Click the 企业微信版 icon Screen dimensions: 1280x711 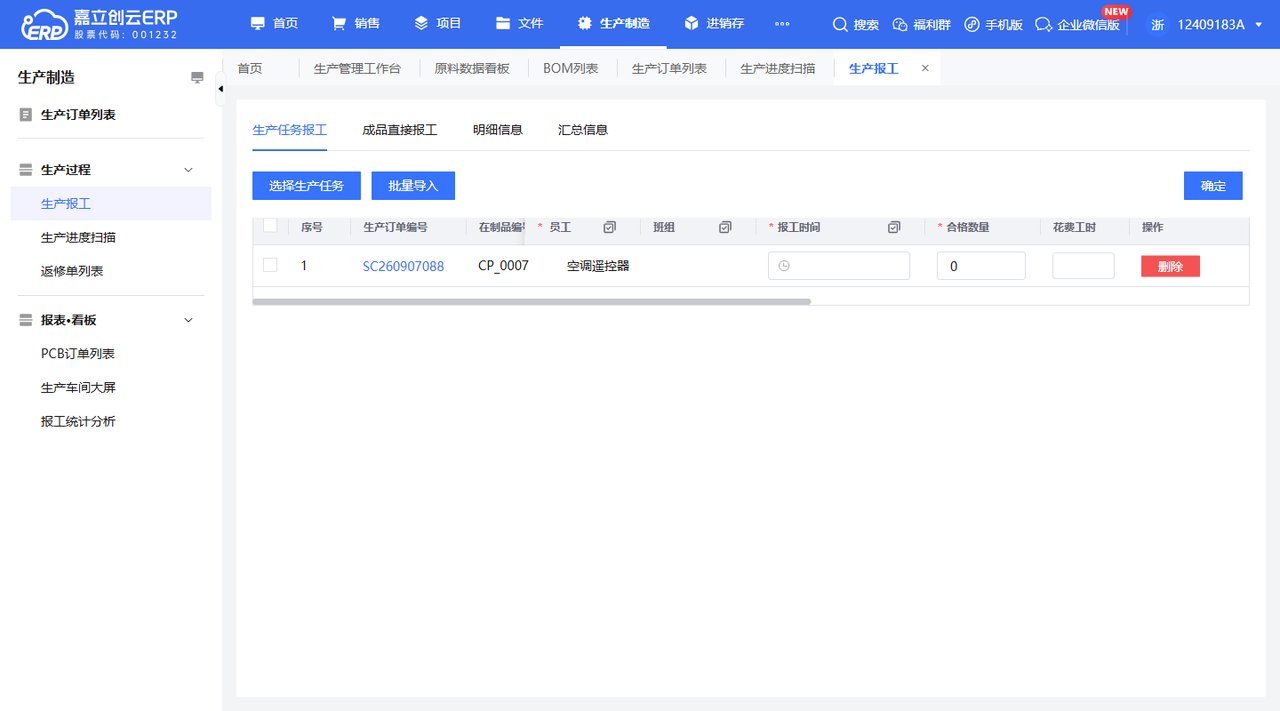click(x=1044, y=24)
